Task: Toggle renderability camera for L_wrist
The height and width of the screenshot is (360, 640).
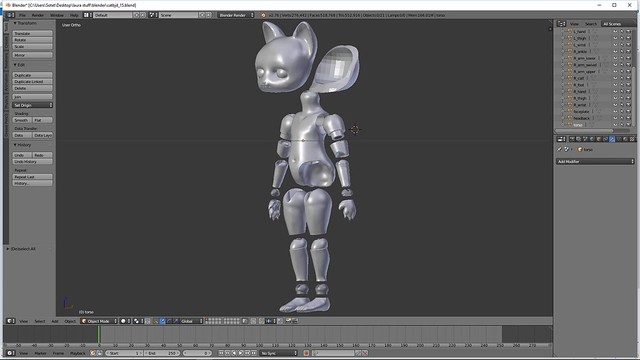Action: click(x=628, y=45)
